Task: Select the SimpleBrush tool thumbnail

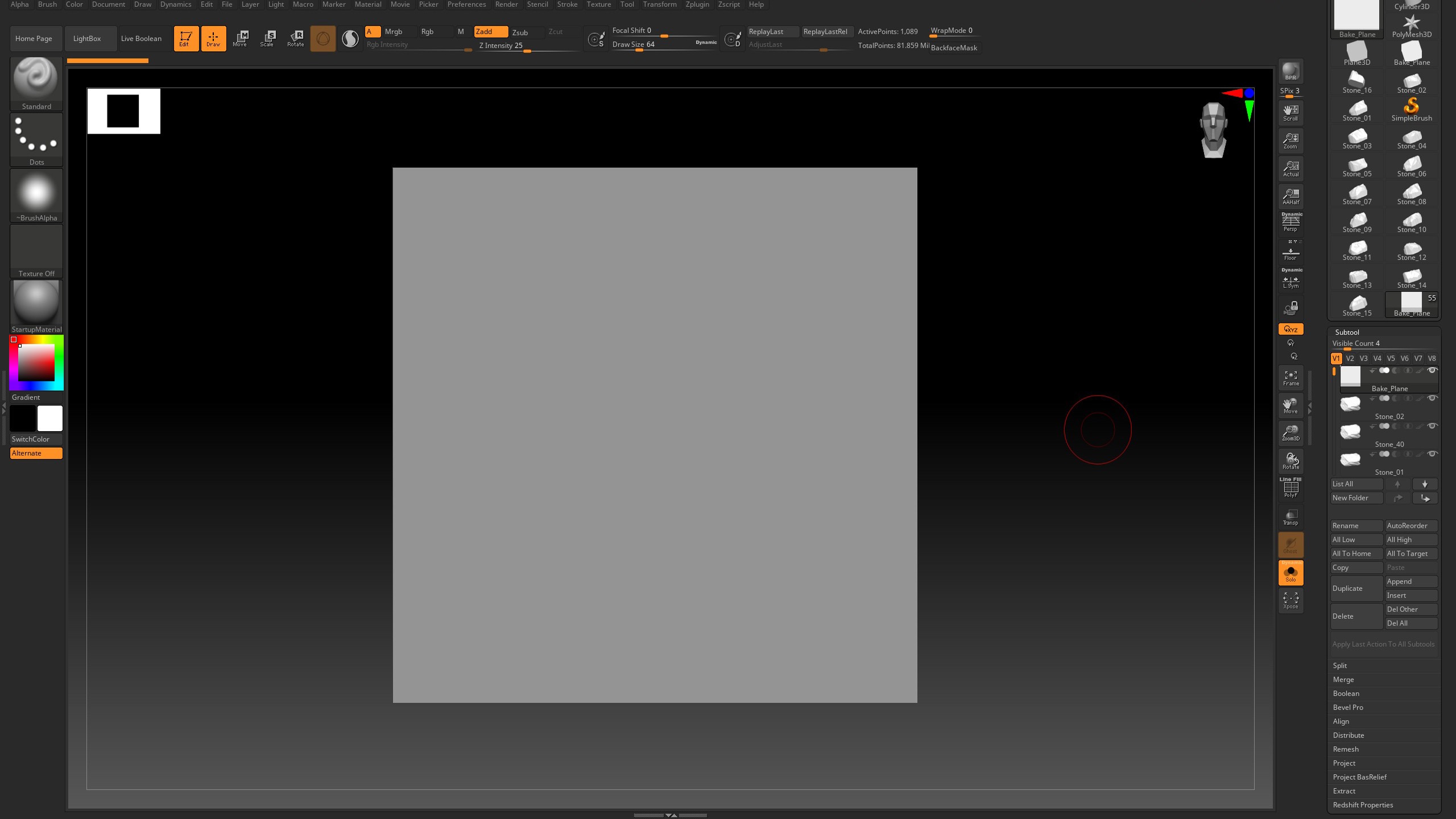Action: pos(1412,109)
